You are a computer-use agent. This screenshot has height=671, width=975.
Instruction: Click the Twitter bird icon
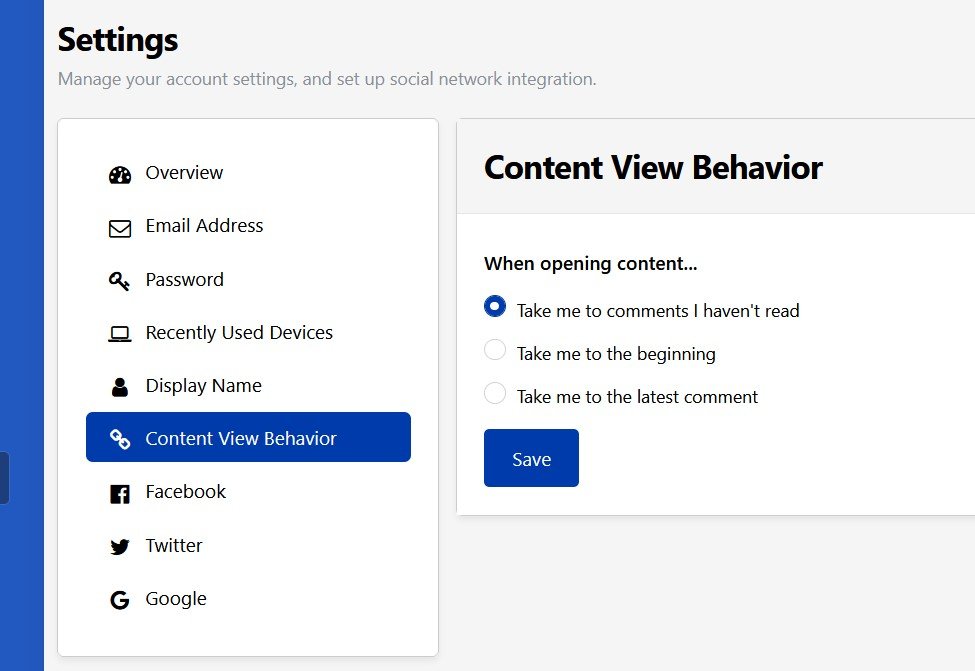120,547
